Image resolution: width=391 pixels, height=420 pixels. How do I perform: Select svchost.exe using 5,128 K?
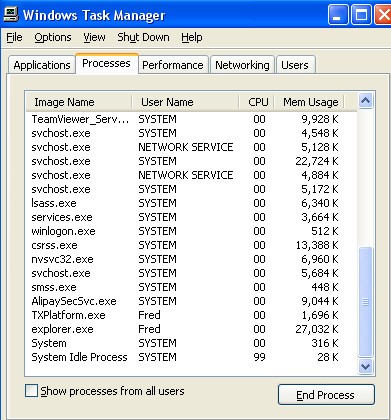pyautogui.click(x=191, y=147)
